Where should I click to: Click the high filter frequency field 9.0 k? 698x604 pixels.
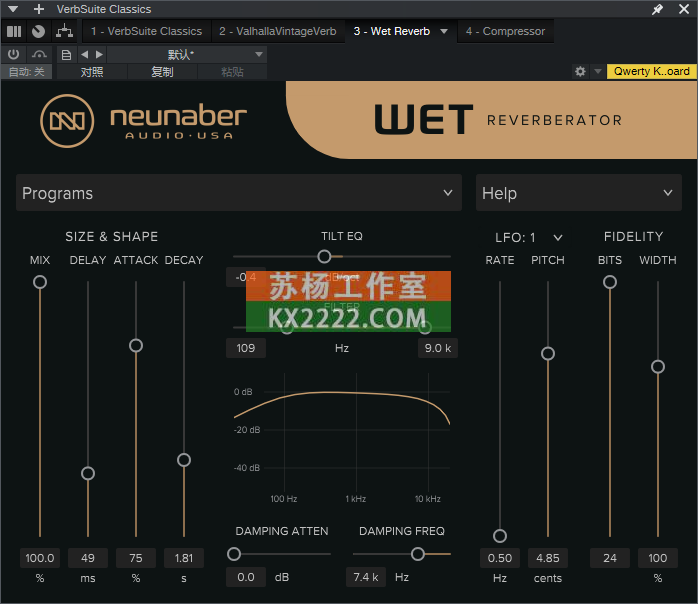coord(438,348)
